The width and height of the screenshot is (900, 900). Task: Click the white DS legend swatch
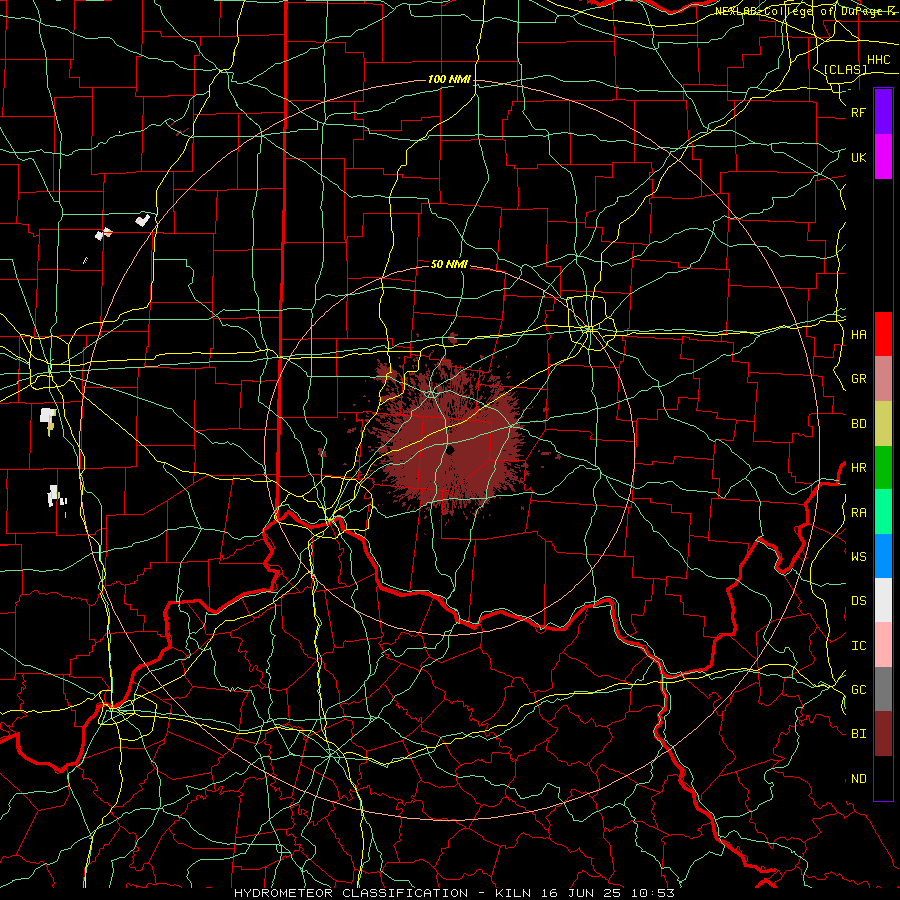[883, 600]
